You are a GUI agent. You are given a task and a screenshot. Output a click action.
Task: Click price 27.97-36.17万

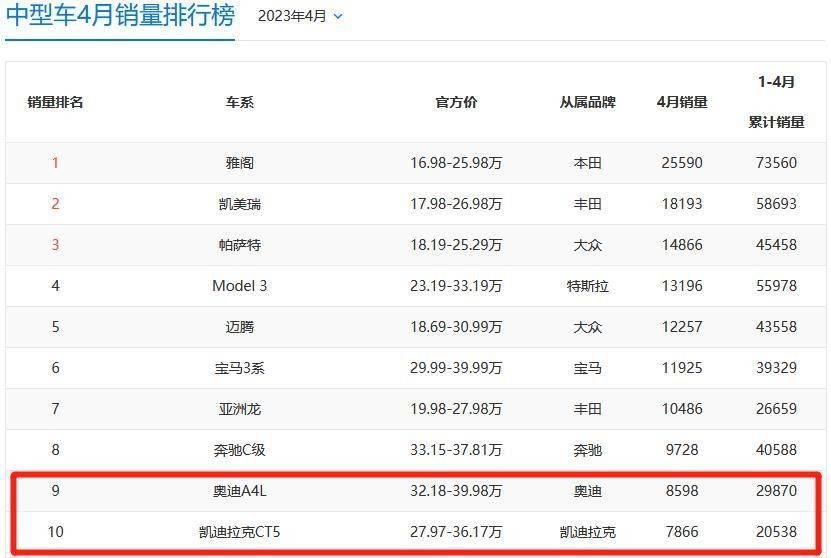tap(456, 532)
